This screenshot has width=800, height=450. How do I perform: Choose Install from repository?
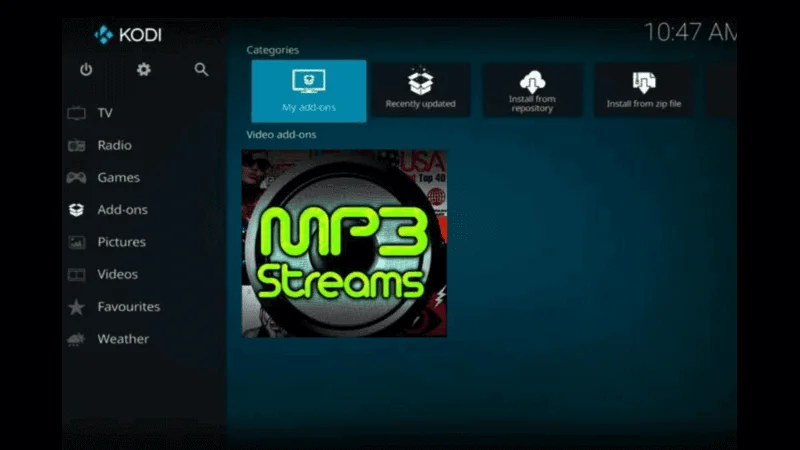[532, 90]
